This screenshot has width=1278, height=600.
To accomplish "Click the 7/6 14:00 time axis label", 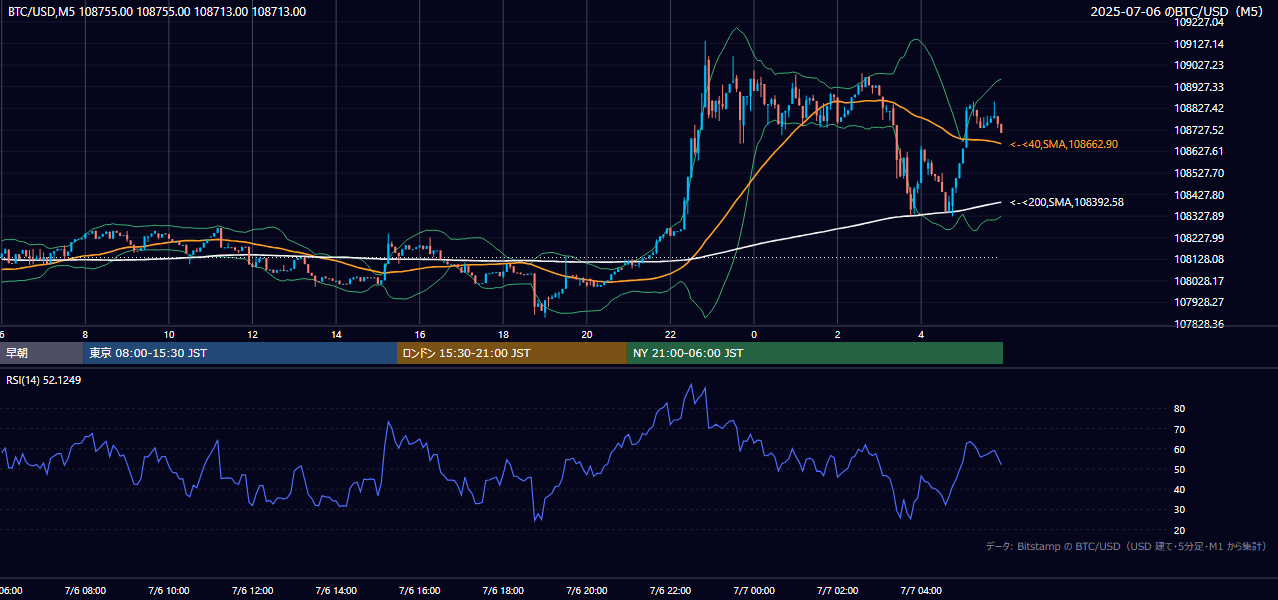I will 336,591.
